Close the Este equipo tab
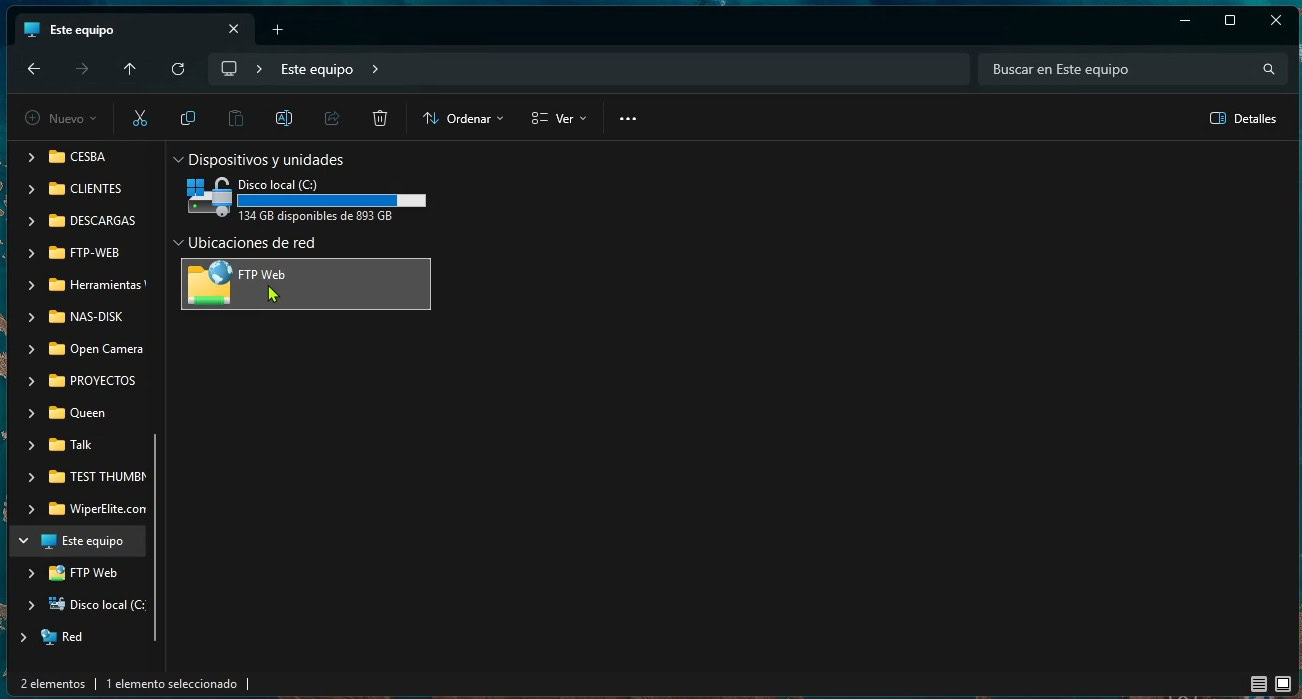 point(234,29)
